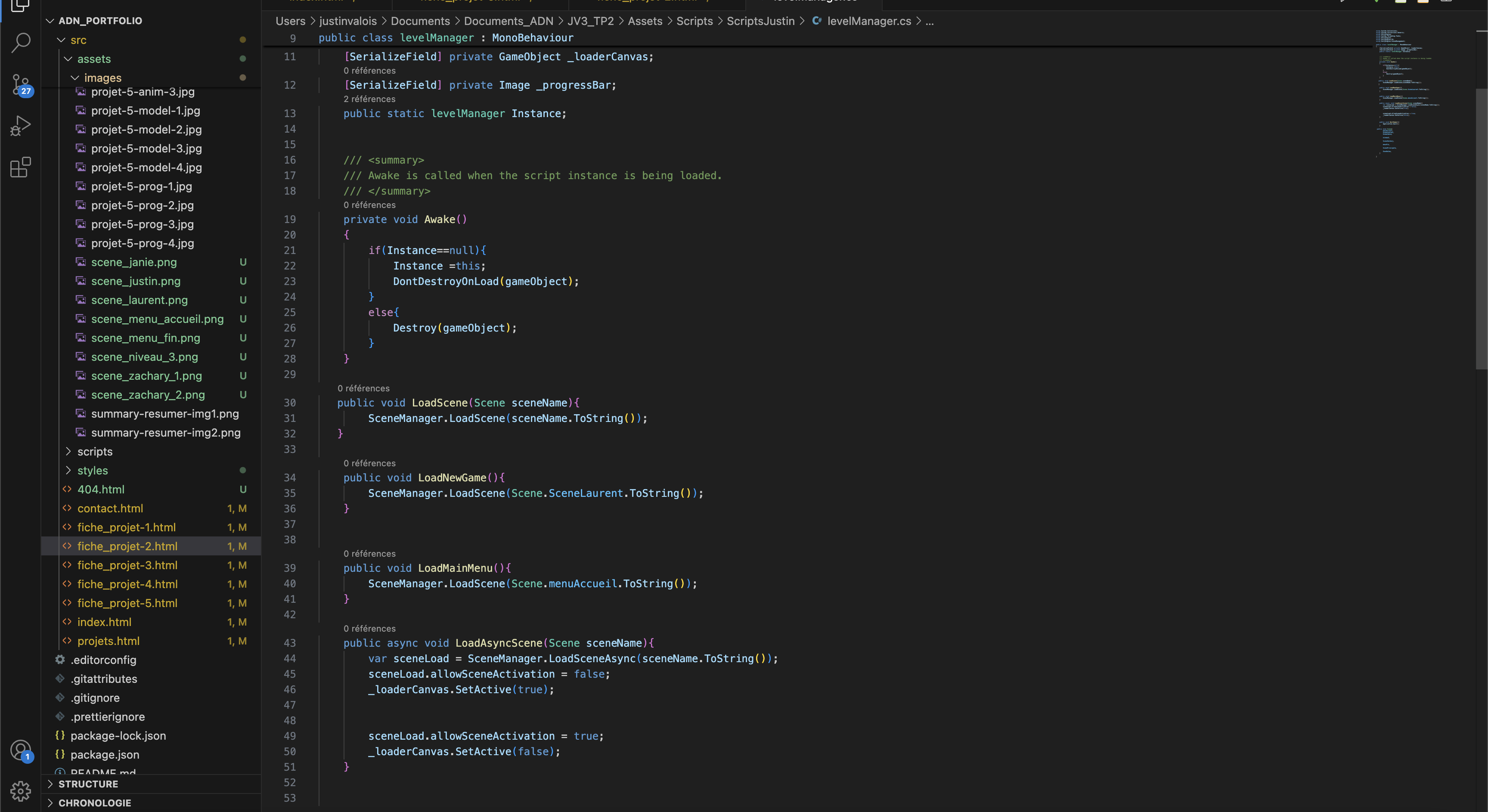Open fiche_projet-3.html in the explorer

127,565
